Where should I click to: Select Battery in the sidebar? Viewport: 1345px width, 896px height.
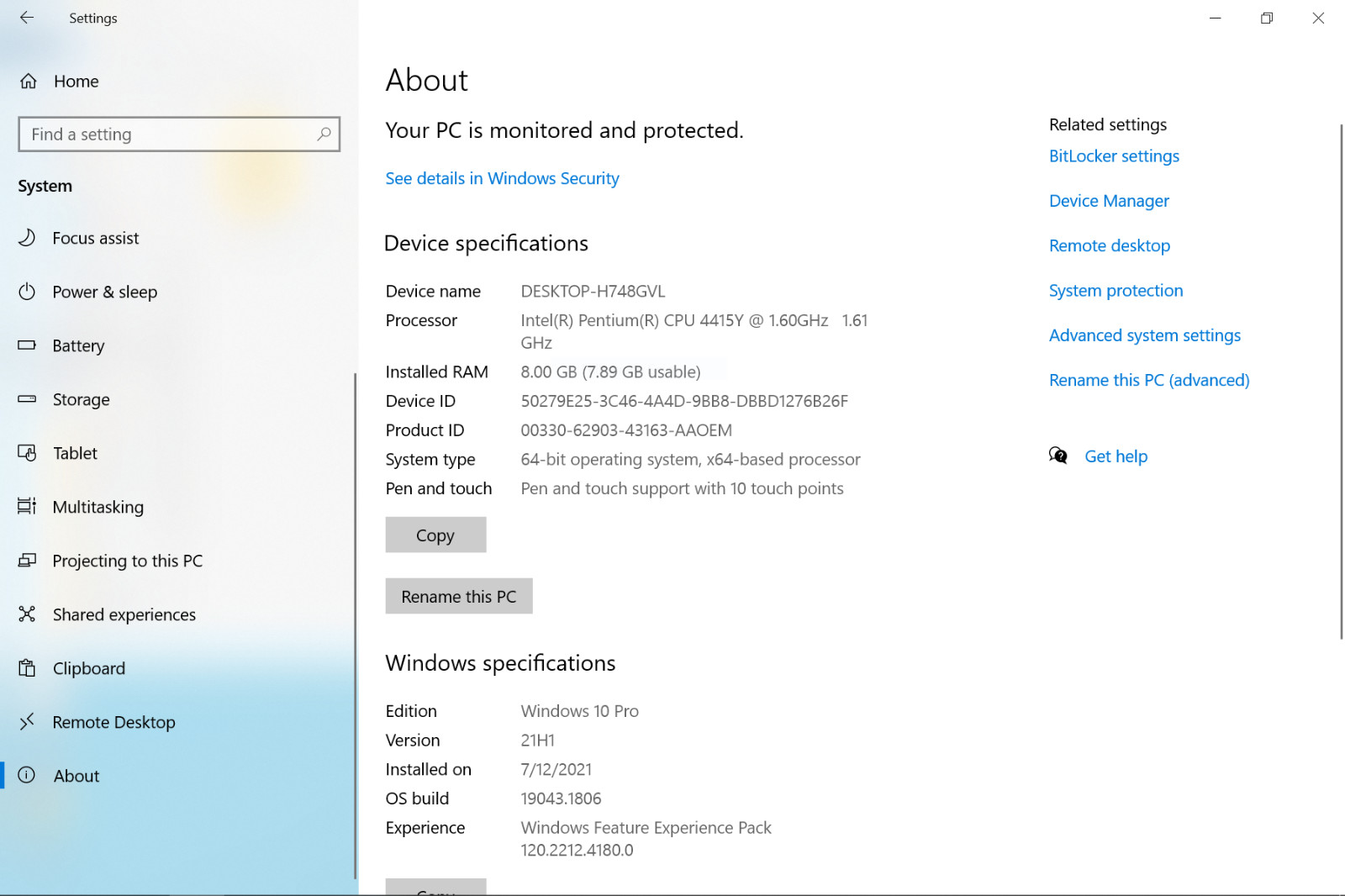pyautogui.click(x=178, y=345)
